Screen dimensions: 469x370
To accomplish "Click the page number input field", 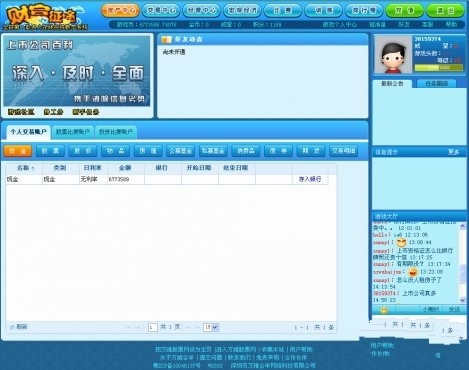I will pos(153,327).
